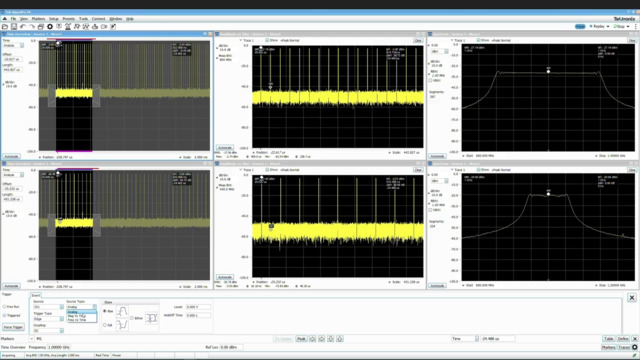
Task: Click the Event tab in the Trigger panel
Action: [x=36, y=295]
